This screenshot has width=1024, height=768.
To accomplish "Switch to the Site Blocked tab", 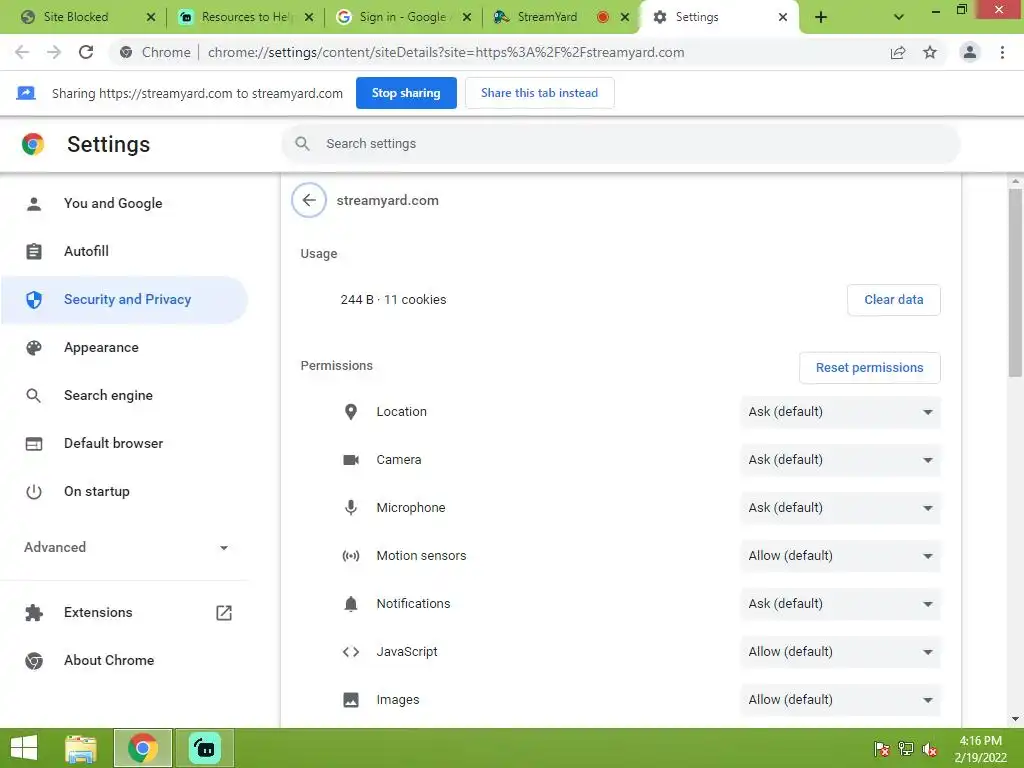I will pos(76,17).
